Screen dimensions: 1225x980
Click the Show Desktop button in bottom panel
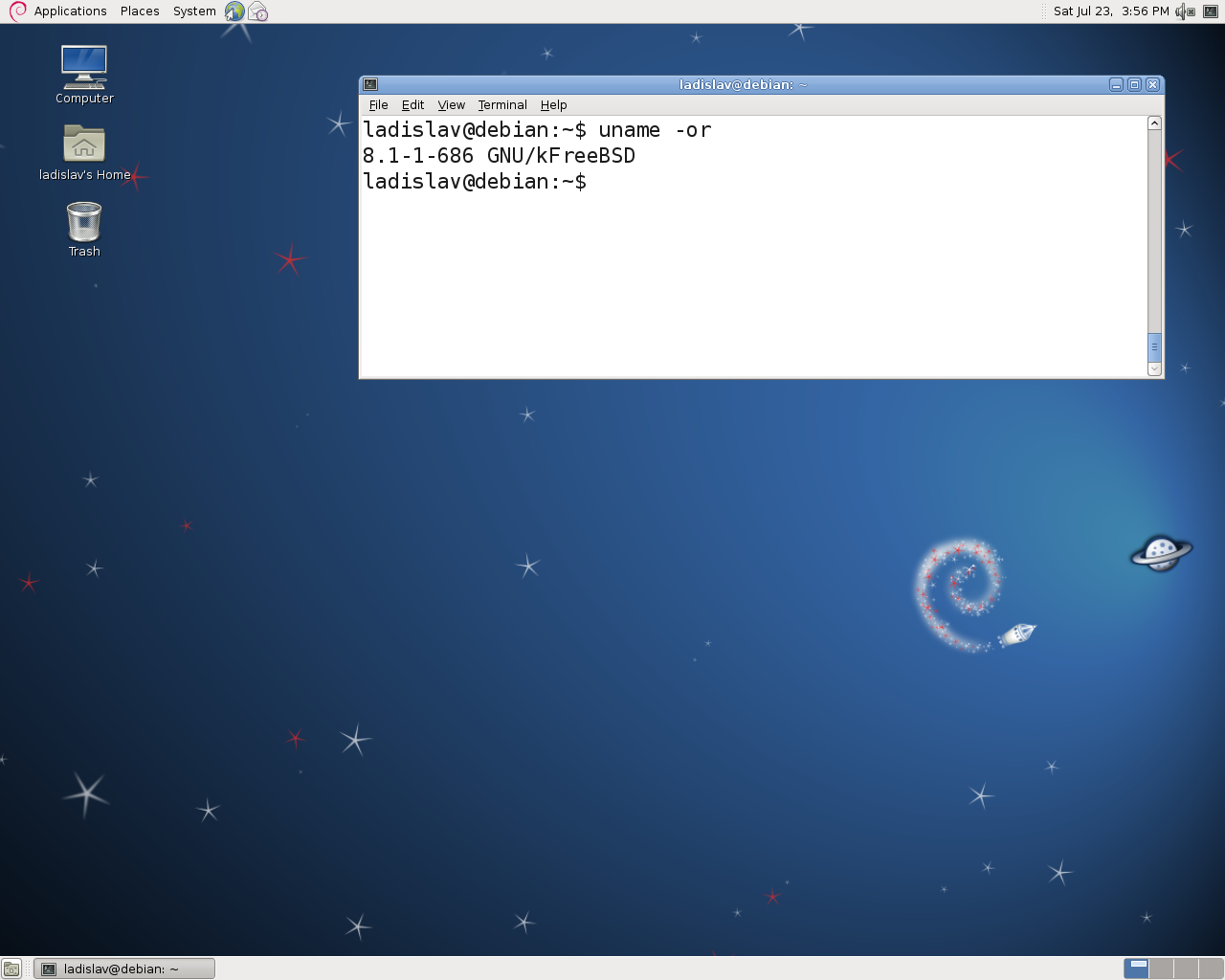tap(11, 969)
